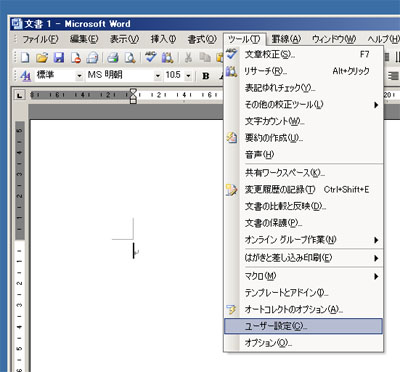Expand the その他の校正ツール submenu arrow
This screenshot has width=400, height=372.
376,105
